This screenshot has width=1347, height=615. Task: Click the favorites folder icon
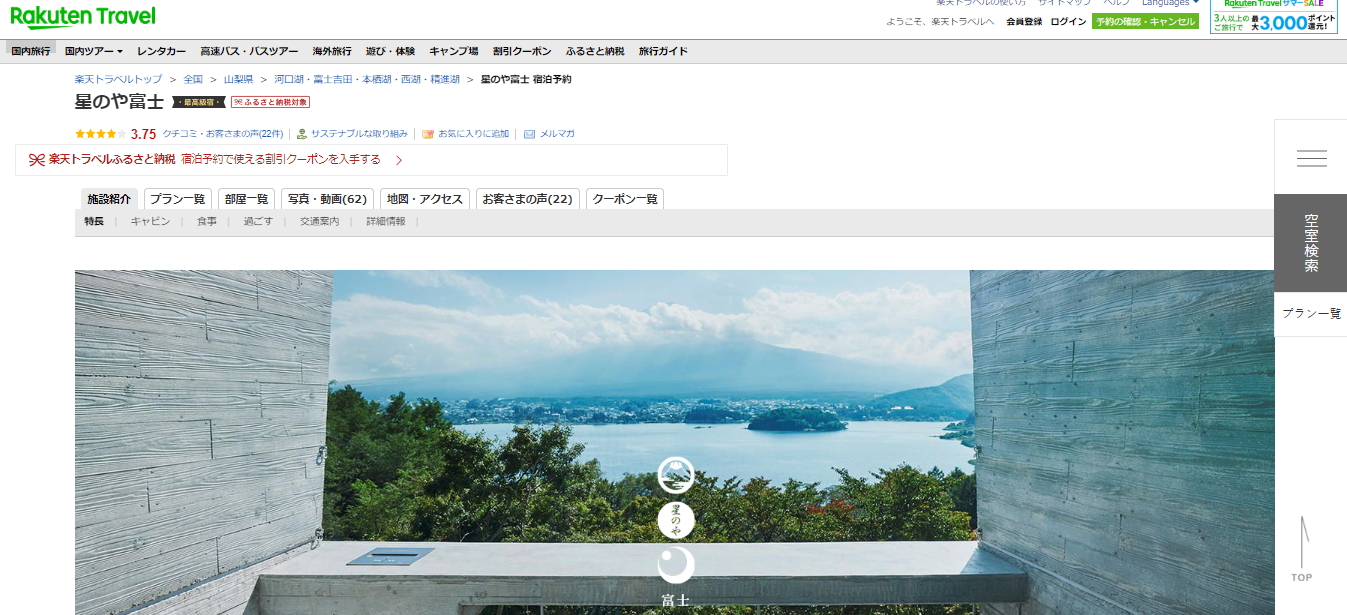428,134
